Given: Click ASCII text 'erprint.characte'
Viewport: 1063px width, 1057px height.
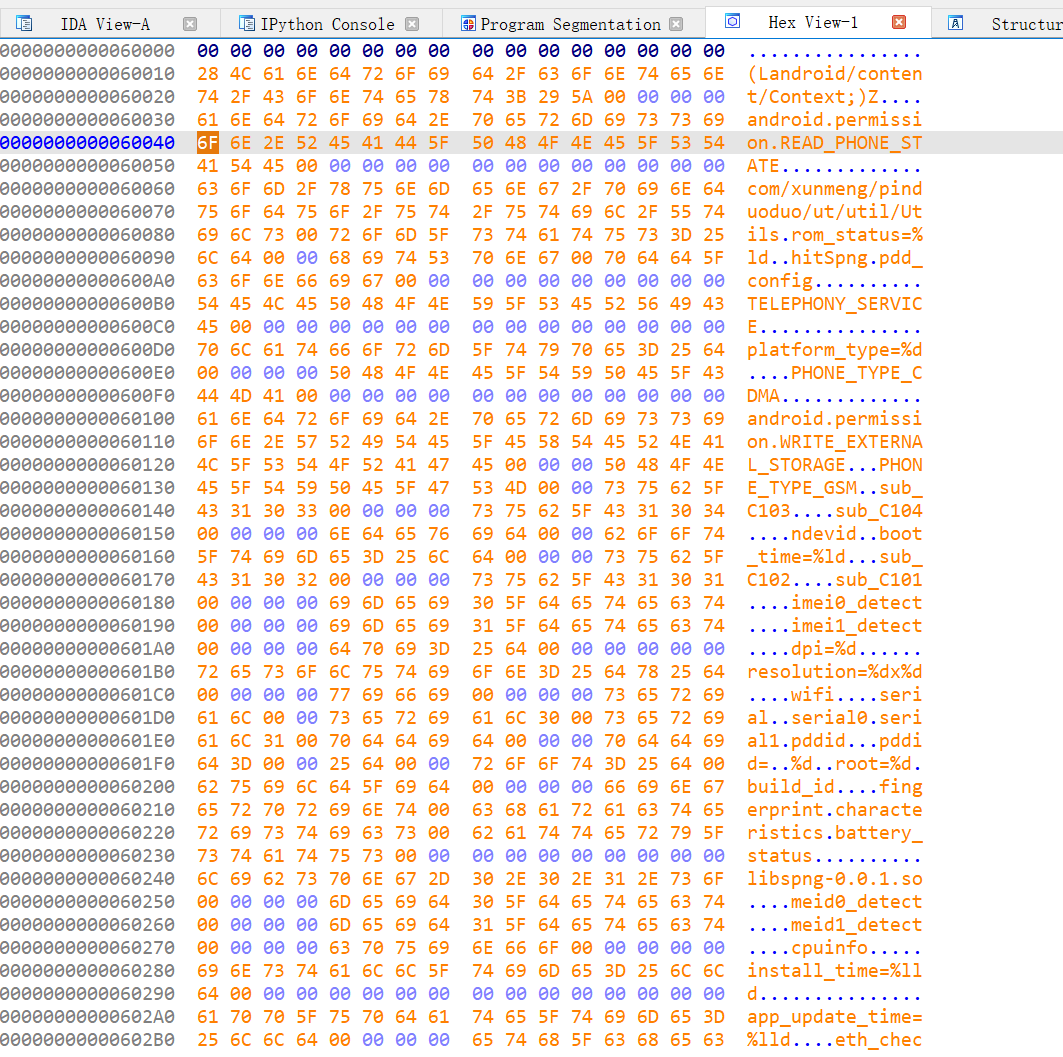Looking at the screenshot, I should [835, 810].
